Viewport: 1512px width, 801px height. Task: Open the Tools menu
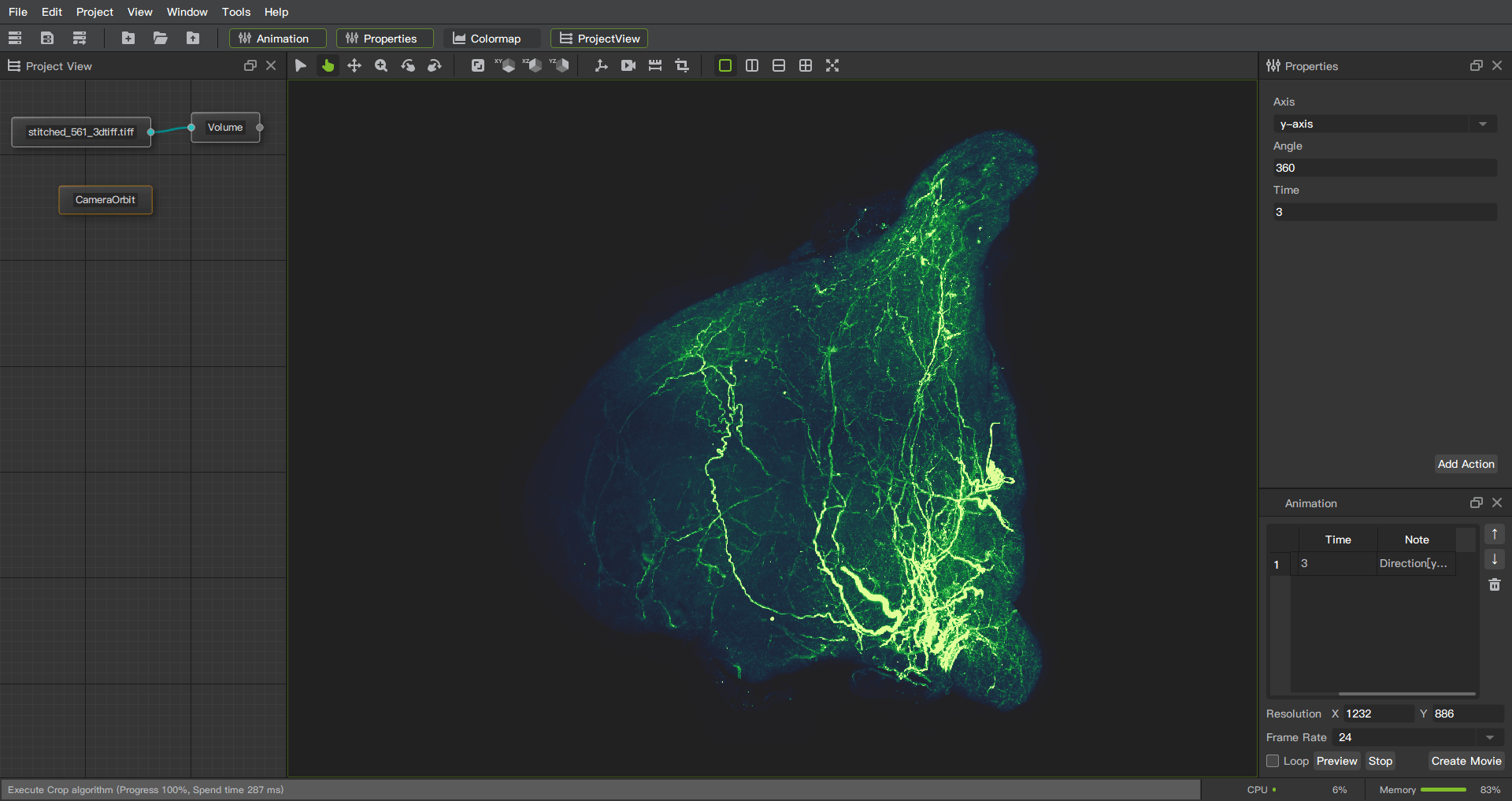click(236, 12)
